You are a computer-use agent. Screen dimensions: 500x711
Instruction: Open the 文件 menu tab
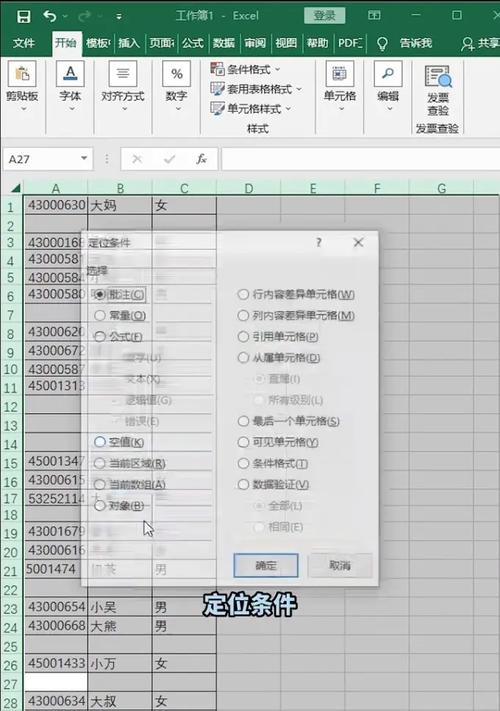pos(24,43)
